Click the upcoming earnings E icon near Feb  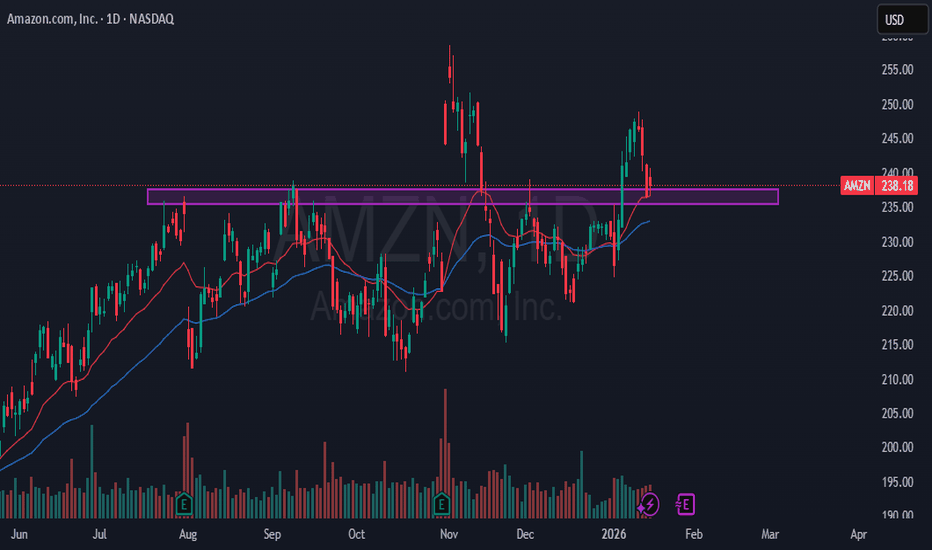tap(686, 503)
